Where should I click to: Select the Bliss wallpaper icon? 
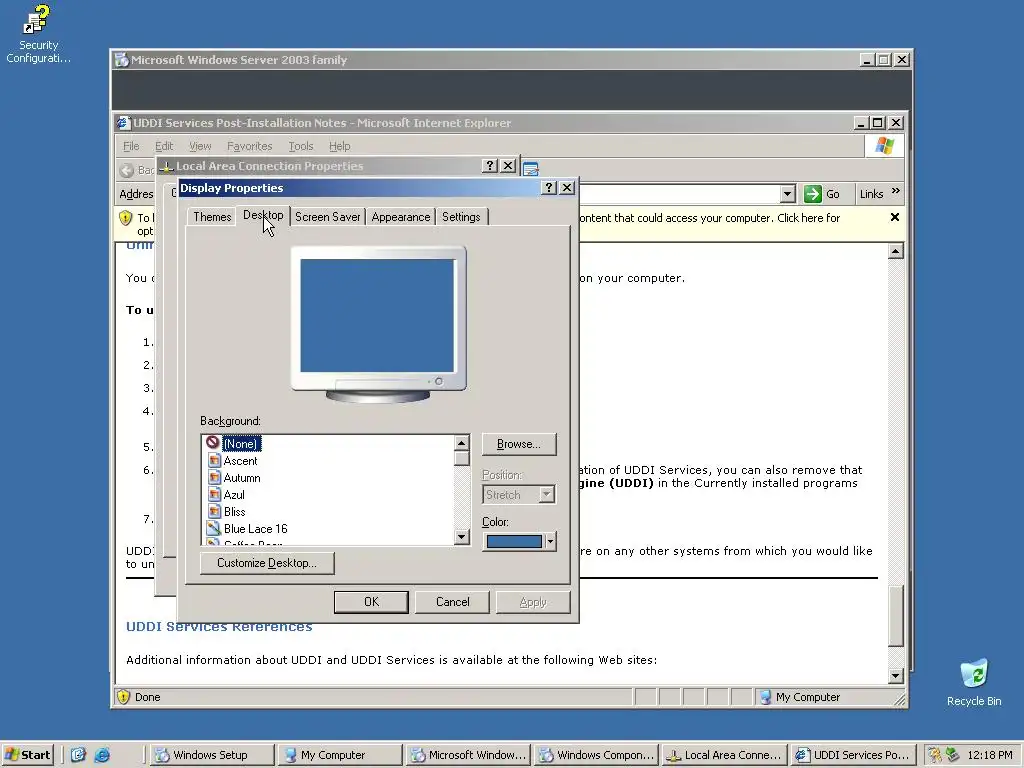[x=214, y=512]
